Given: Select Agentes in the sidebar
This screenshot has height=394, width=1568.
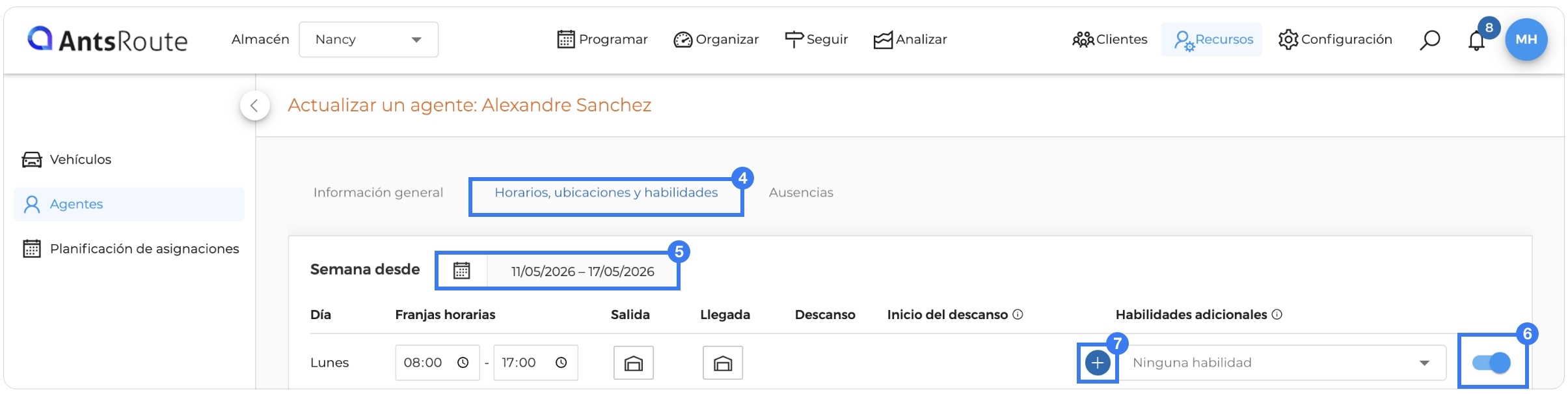Looking at the screenshot, I should coord(129,204).
